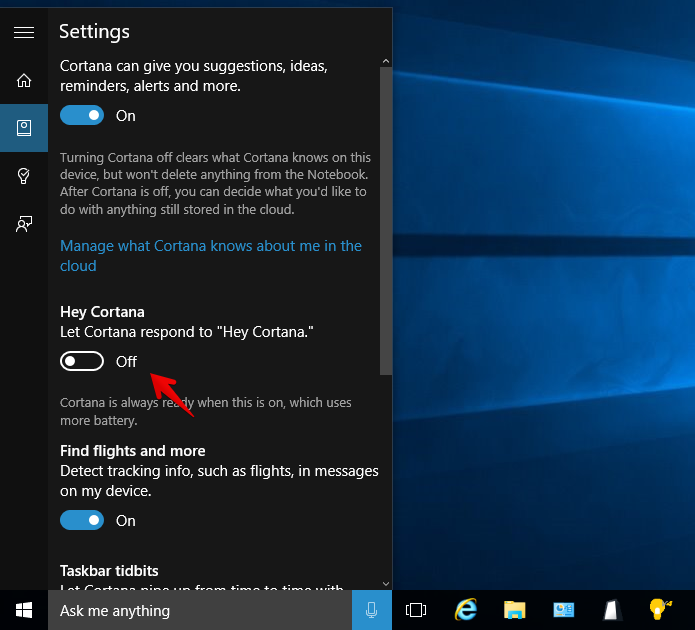The width and height of the screenshot is (695, 630).
Task: Click 'Detect tracking info' description text
Action: pos(219,481)
